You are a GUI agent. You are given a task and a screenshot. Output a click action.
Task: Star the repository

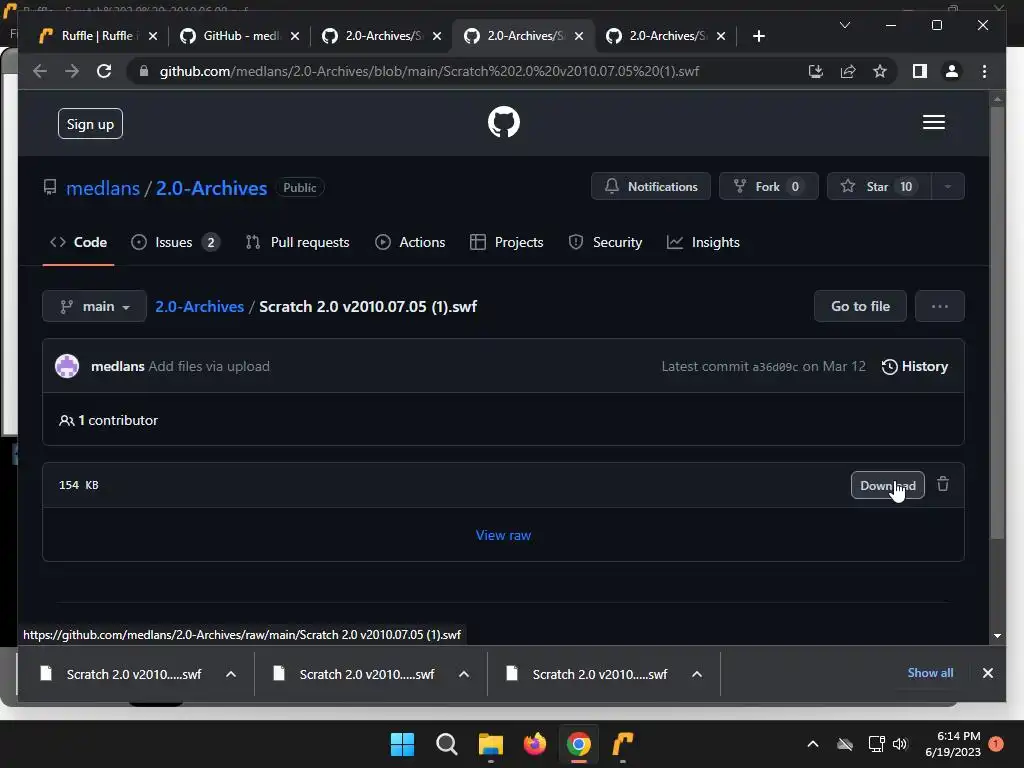click(x=879, y=187)
